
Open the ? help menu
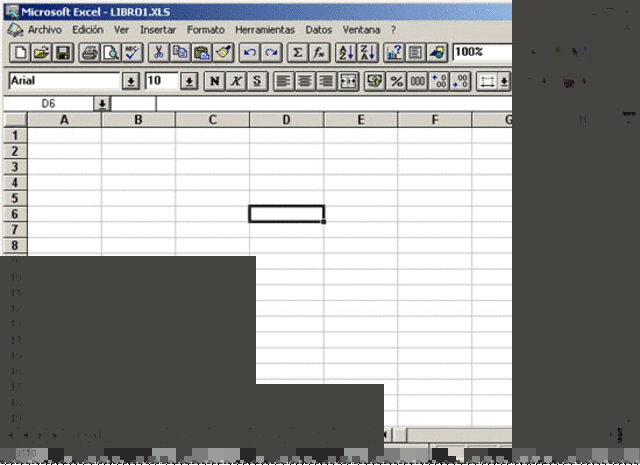[393, 30]
